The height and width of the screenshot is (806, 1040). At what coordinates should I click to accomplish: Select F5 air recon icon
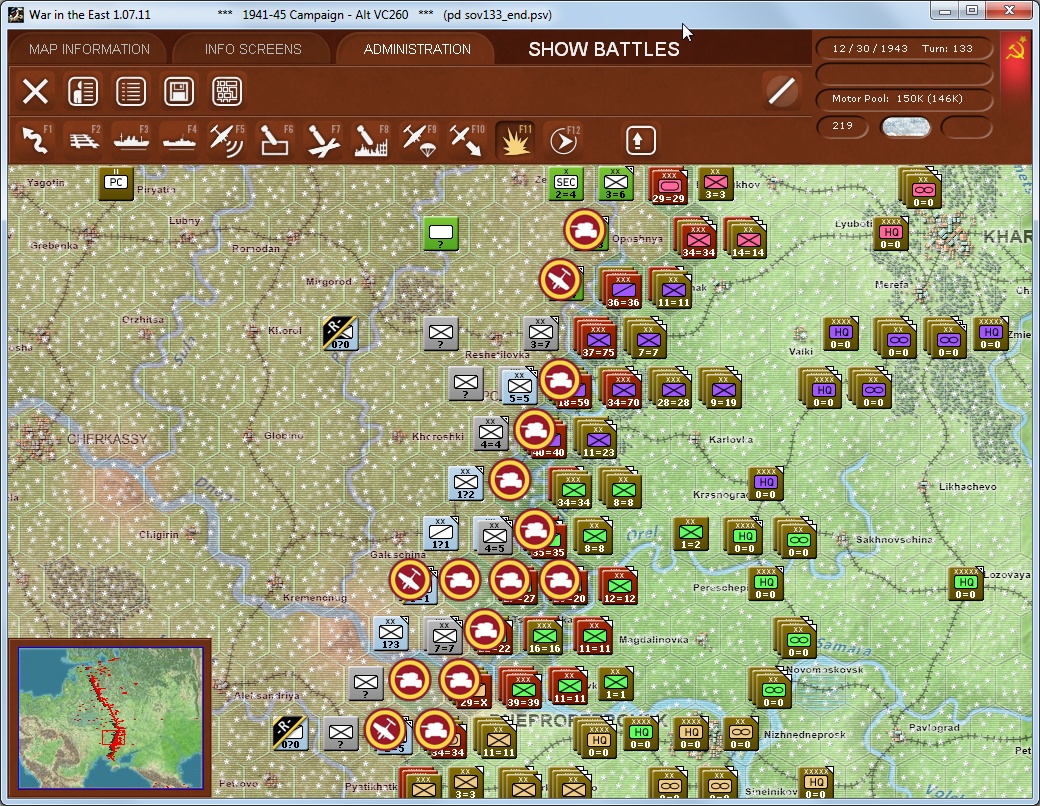click(x=227, y=140)
